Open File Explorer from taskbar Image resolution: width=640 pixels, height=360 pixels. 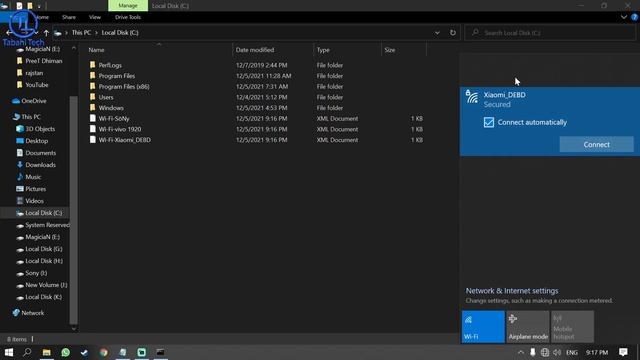47,352
